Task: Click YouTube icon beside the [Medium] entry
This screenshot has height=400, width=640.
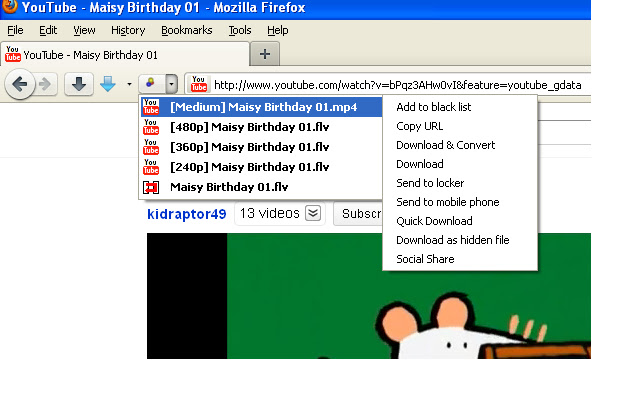Action: pyautogui.click(x=151, y=107)
